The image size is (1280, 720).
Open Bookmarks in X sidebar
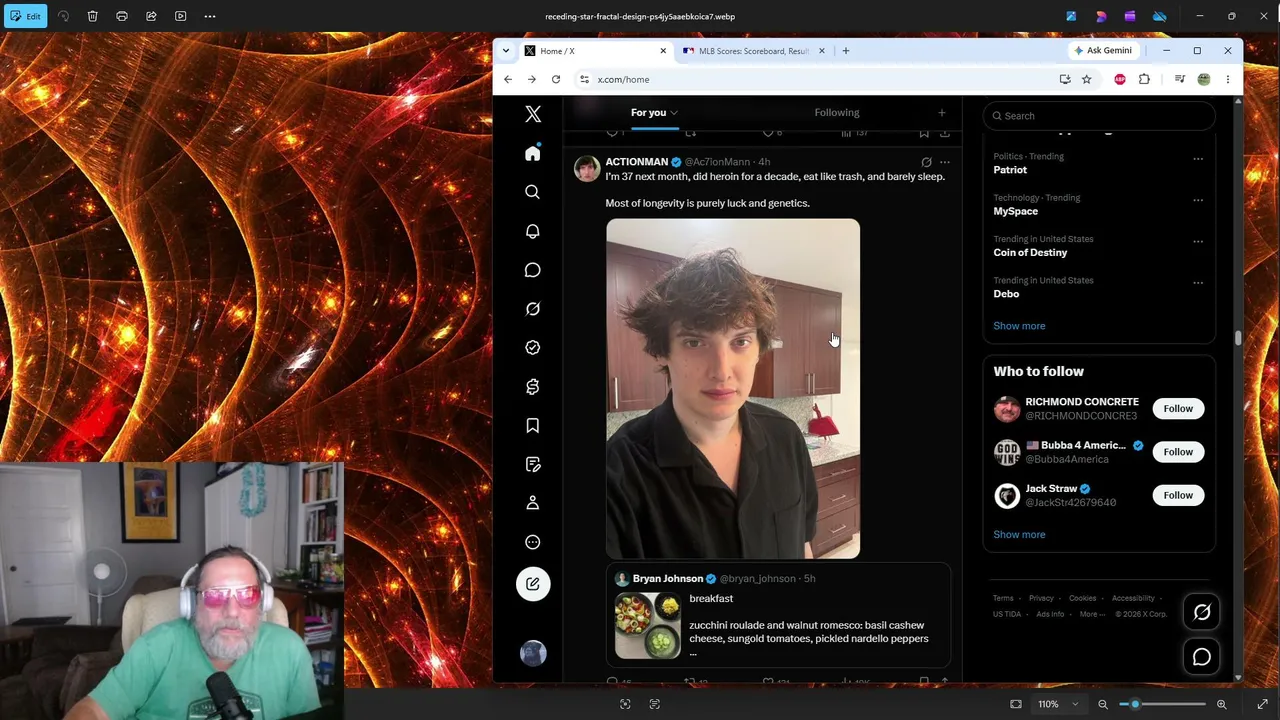pos(533,426)
